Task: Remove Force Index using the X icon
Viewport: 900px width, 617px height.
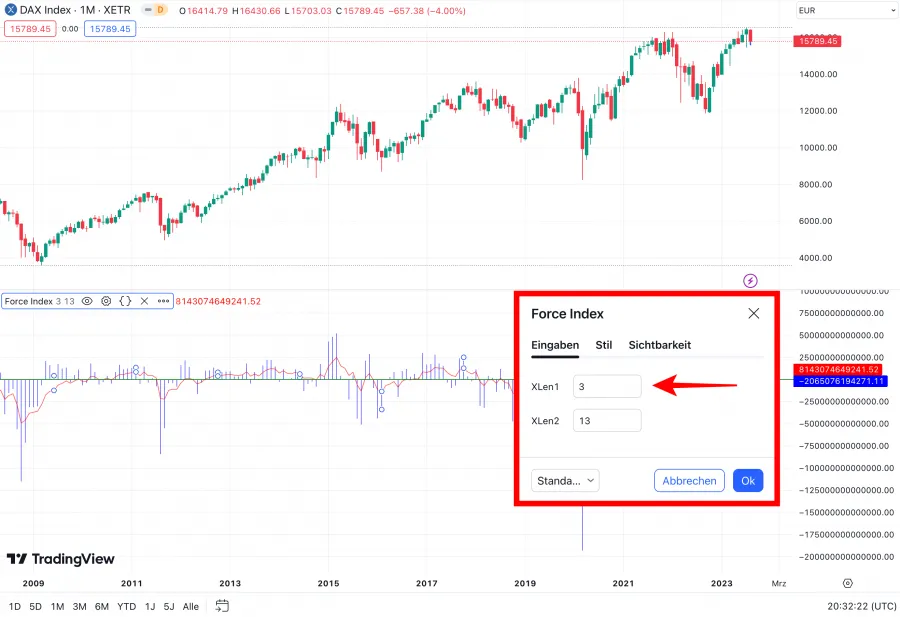Action: point(143,300)
